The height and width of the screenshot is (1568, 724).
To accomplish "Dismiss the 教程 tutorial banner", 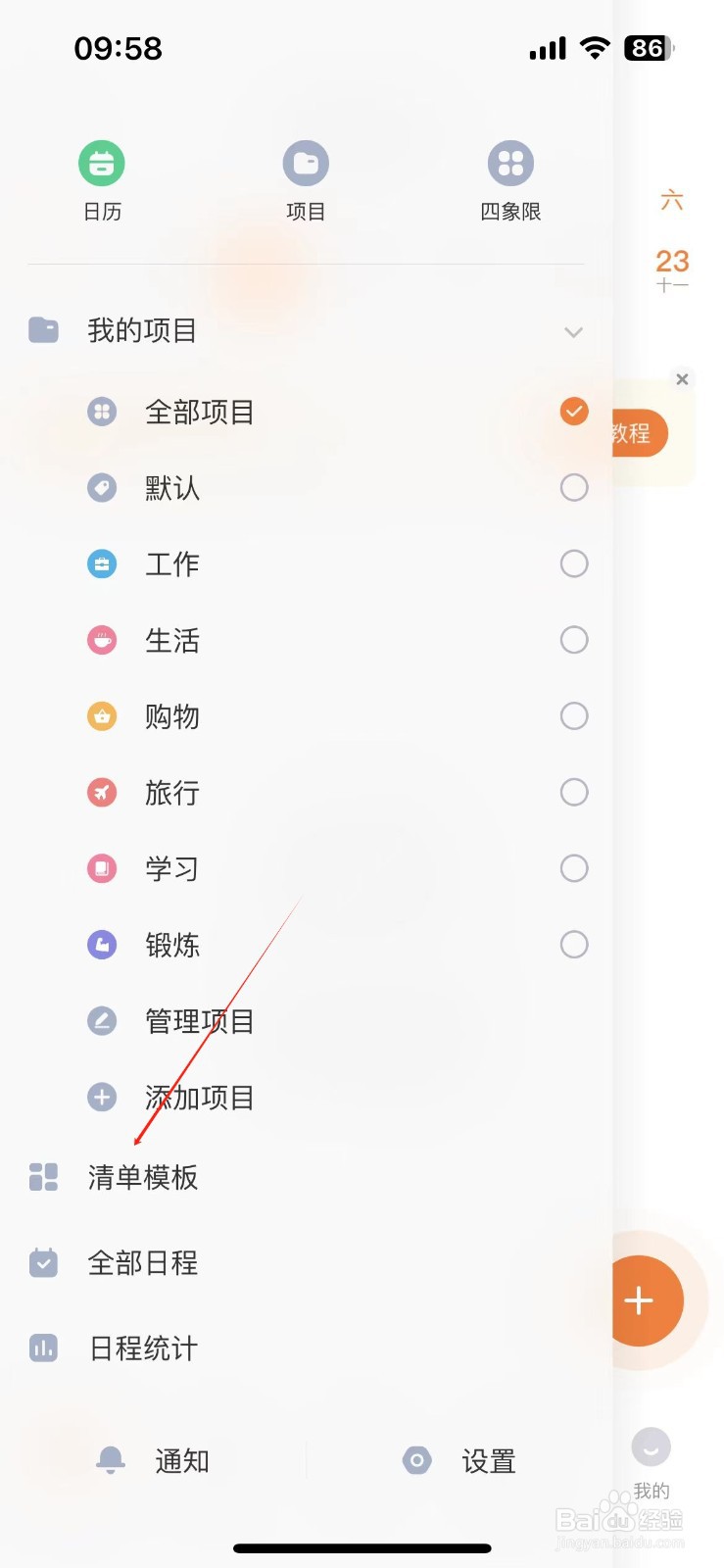I will [683, 379].
